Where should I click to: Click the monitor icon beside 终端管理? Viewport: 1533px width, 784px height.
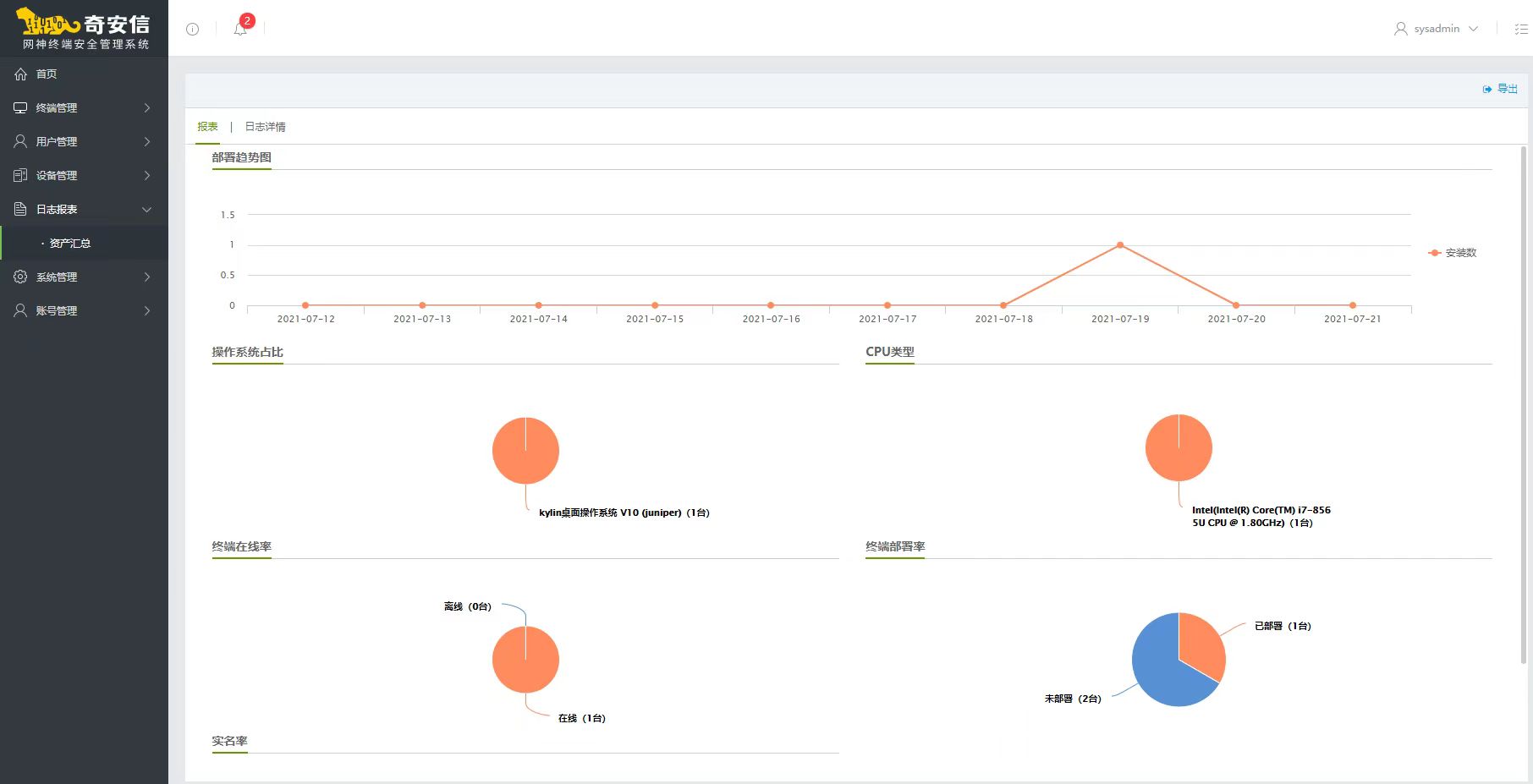20,108
